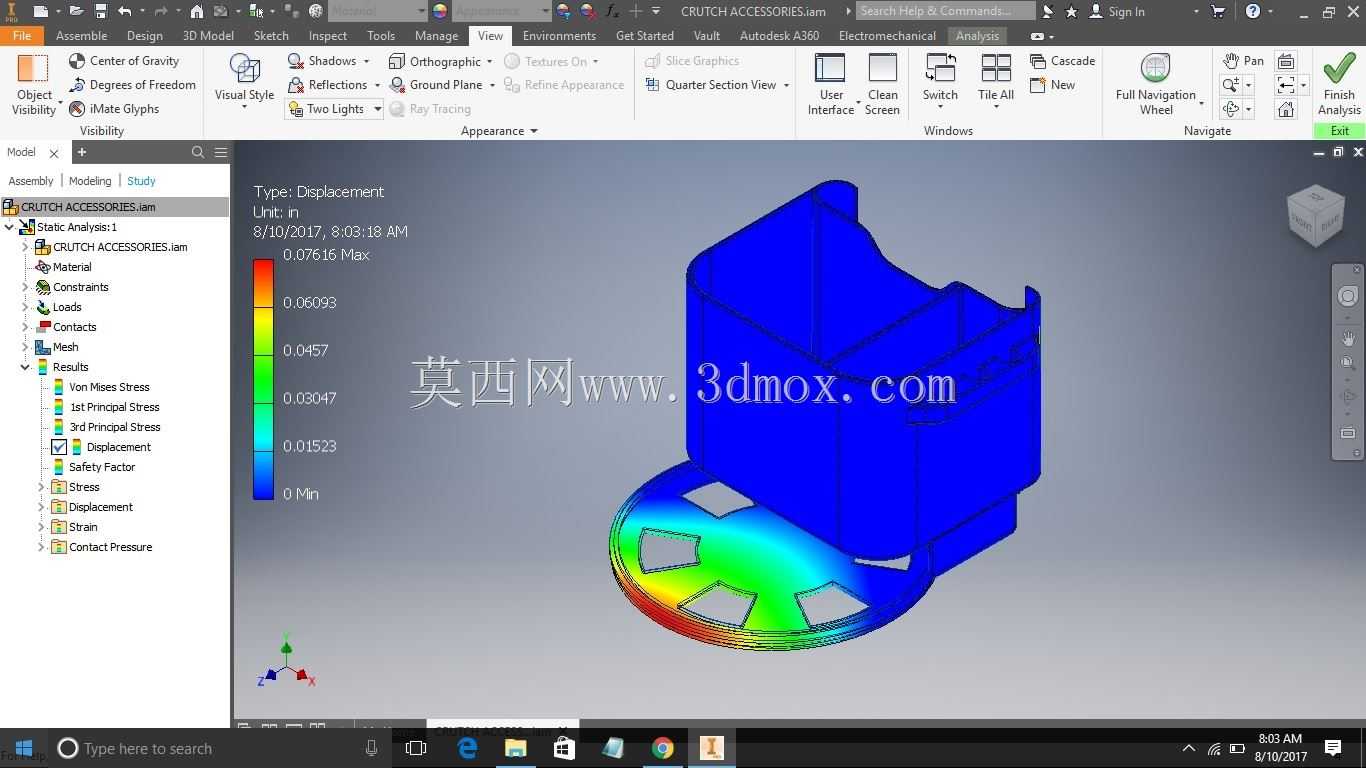
Task: Open File Explorer from the taskbar
Action: point(516,748)
